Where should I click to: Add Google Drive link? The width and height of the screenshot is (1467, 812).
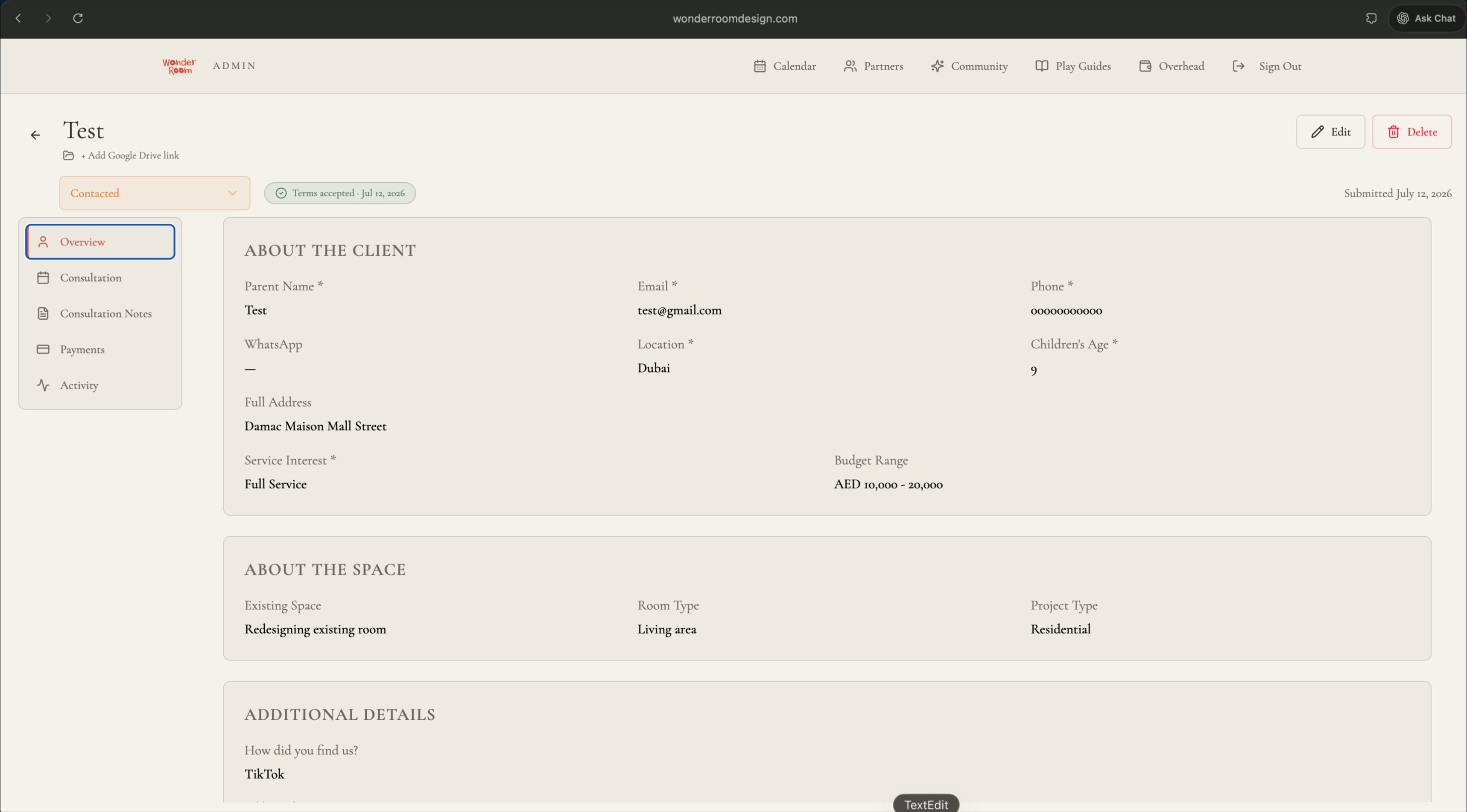coord(130,155)
